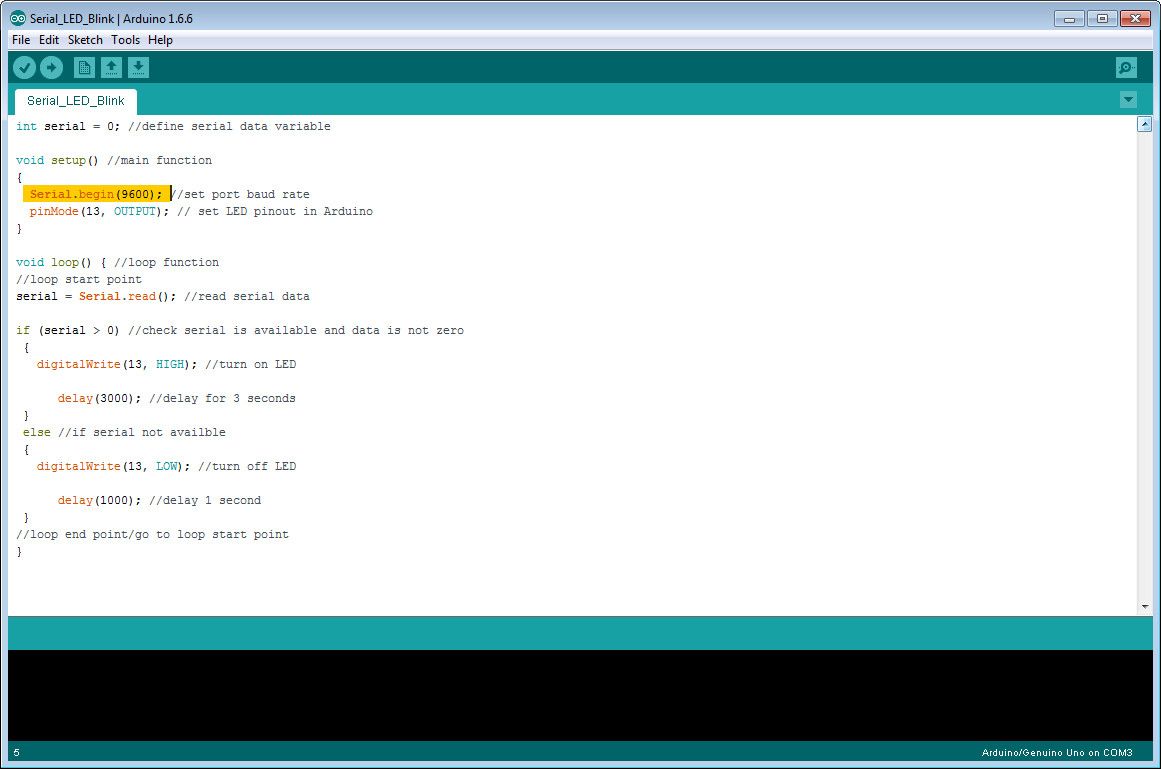The width and height of the screenshot is (1161, 769).
Task: Open the Tools menu
Action: (125, 40)
